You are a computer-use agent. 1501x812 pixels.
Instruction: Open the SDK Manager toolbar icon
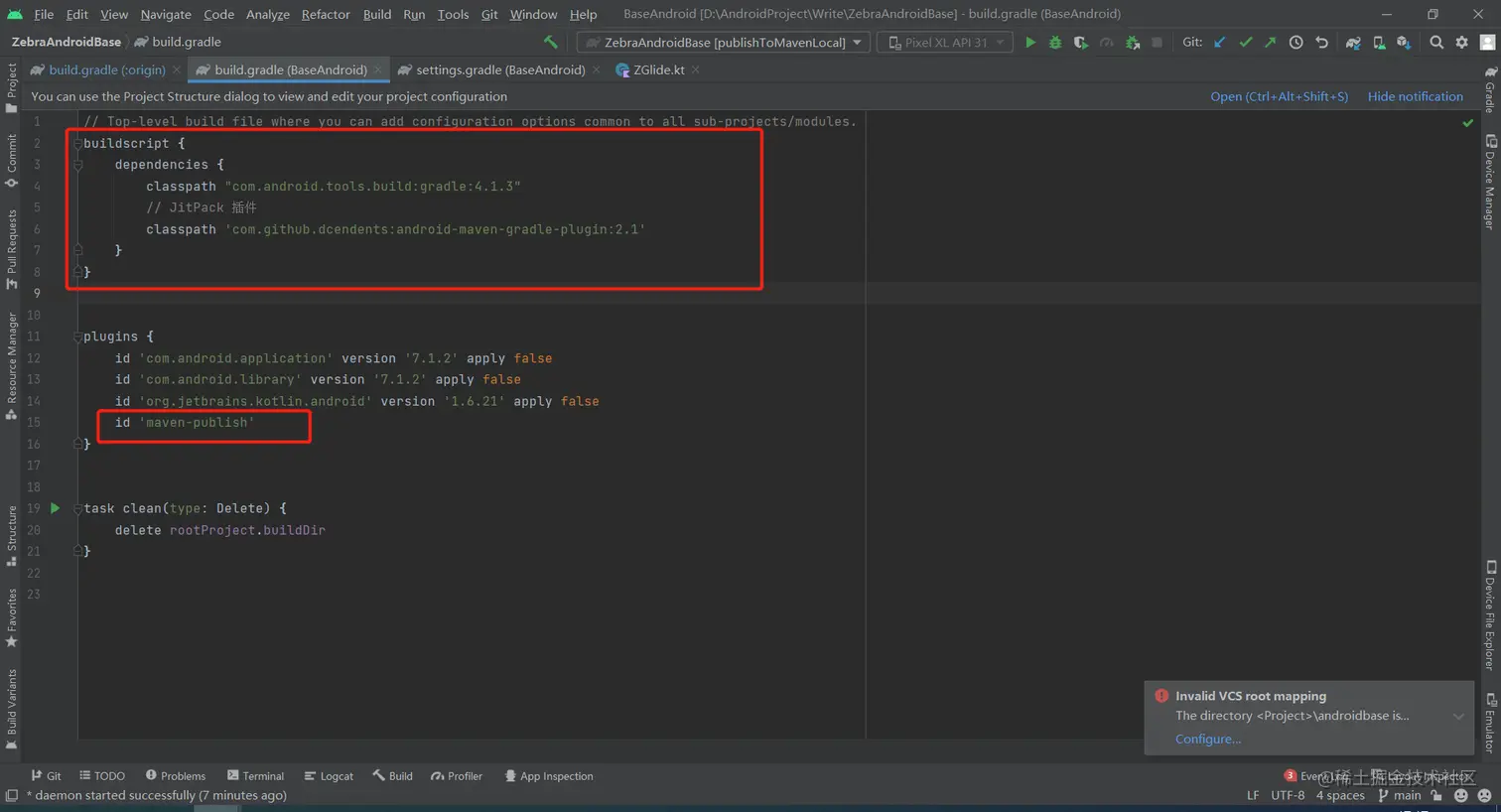pyautogui.click(x=1404, y=43)
